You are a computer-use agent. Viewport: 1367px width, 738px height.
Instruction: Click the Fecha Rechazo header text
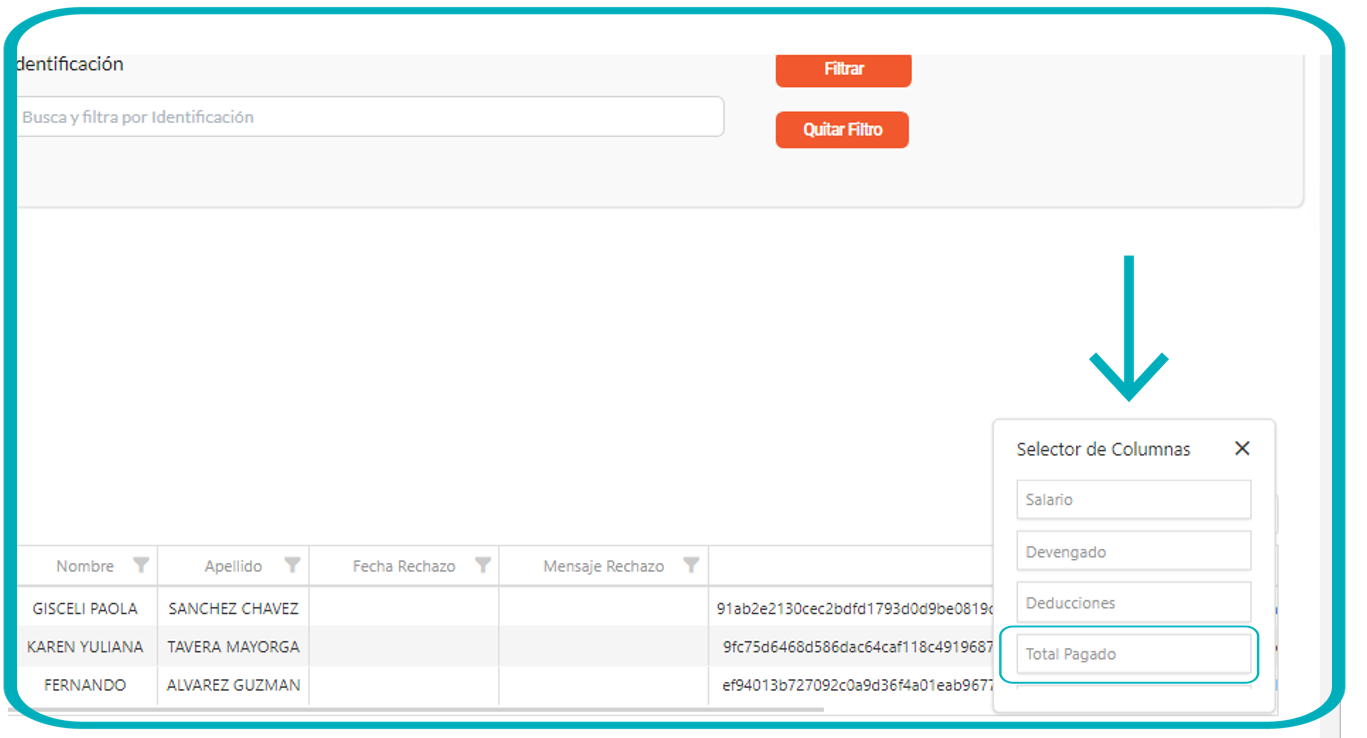coord(404,566)
